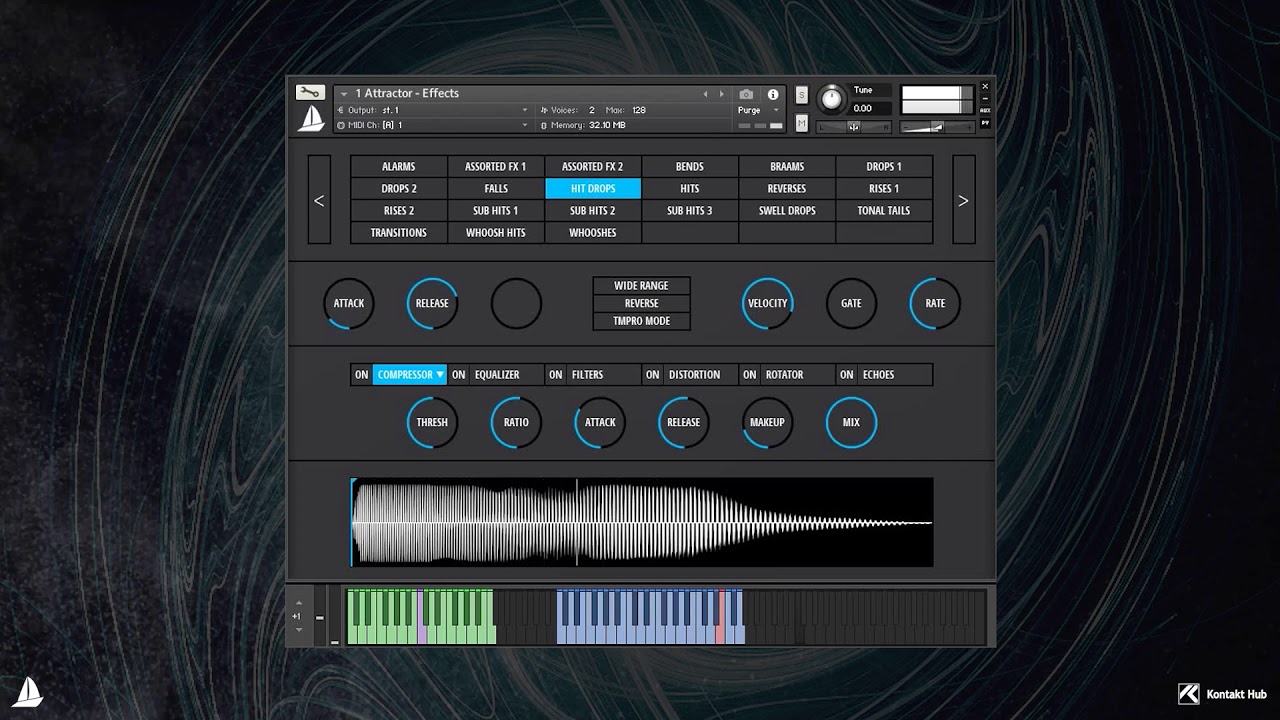Screen dimensions: 1280x720
Task: Enable the REVERSE mode button
Action: click(641, 303)
